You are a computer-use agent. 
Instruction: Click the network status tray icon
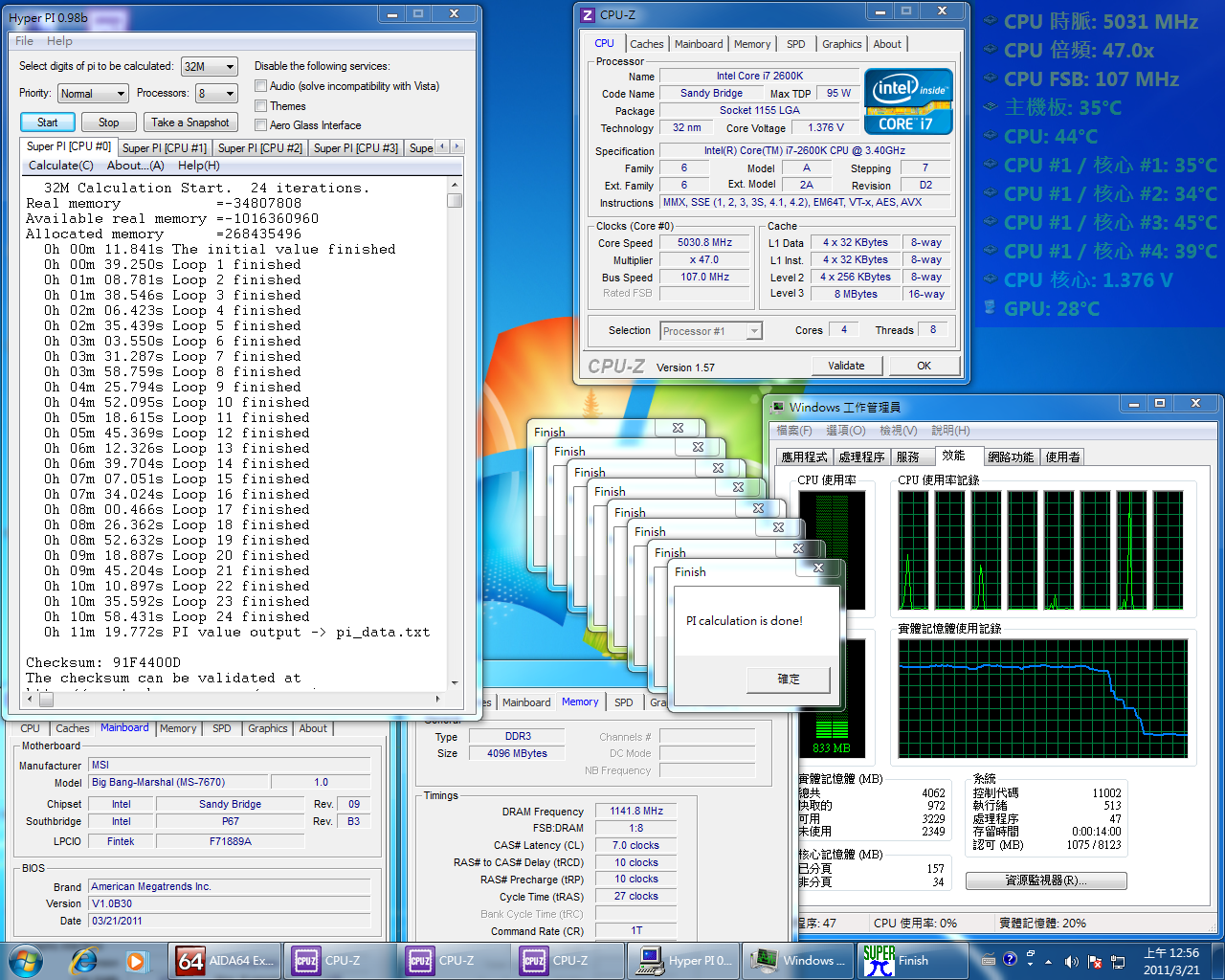pos(1117,961)
